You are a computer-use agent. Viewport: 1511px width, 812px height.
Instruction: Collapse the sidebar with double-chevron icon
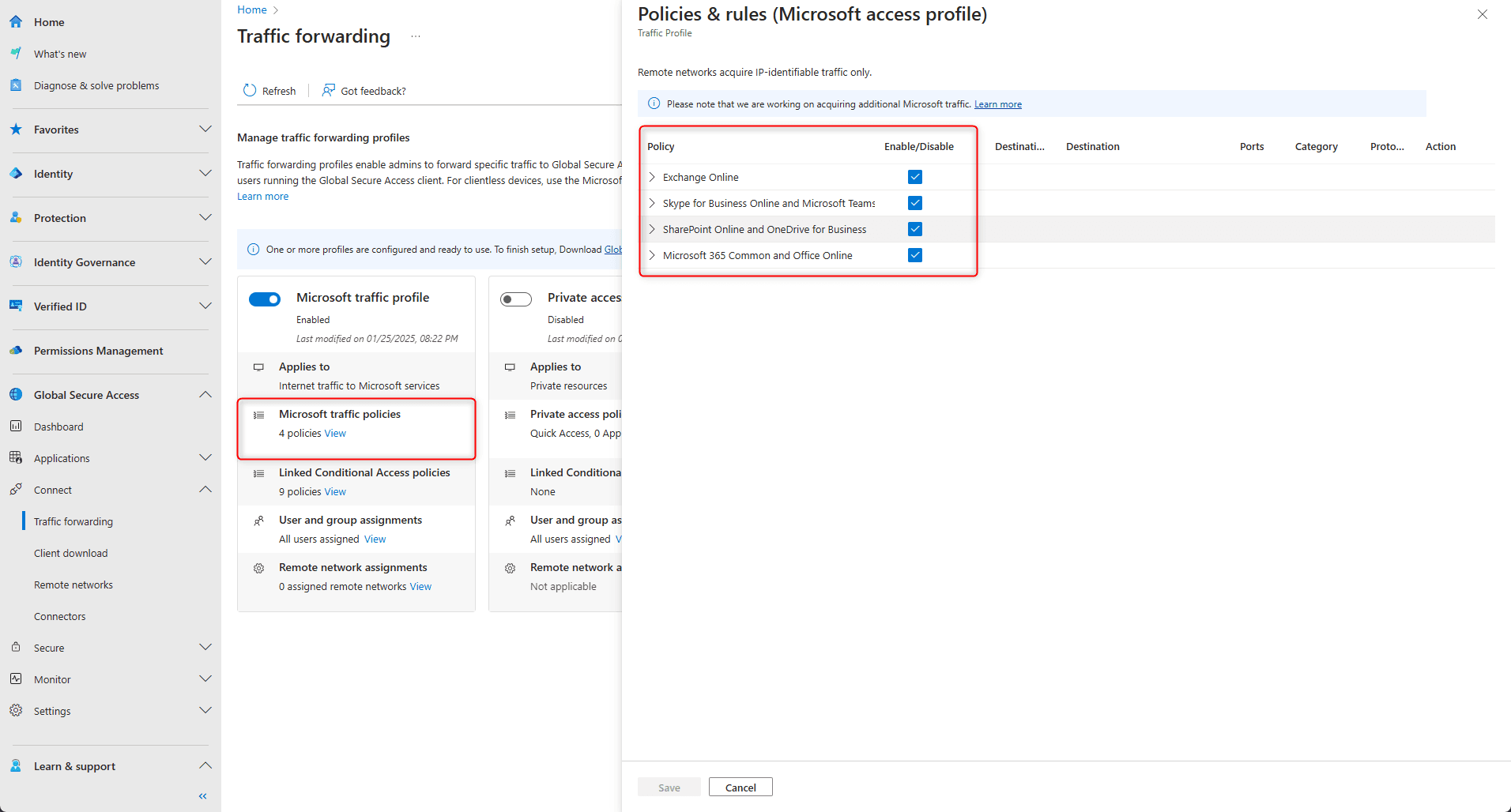click(x=203, y=796)
